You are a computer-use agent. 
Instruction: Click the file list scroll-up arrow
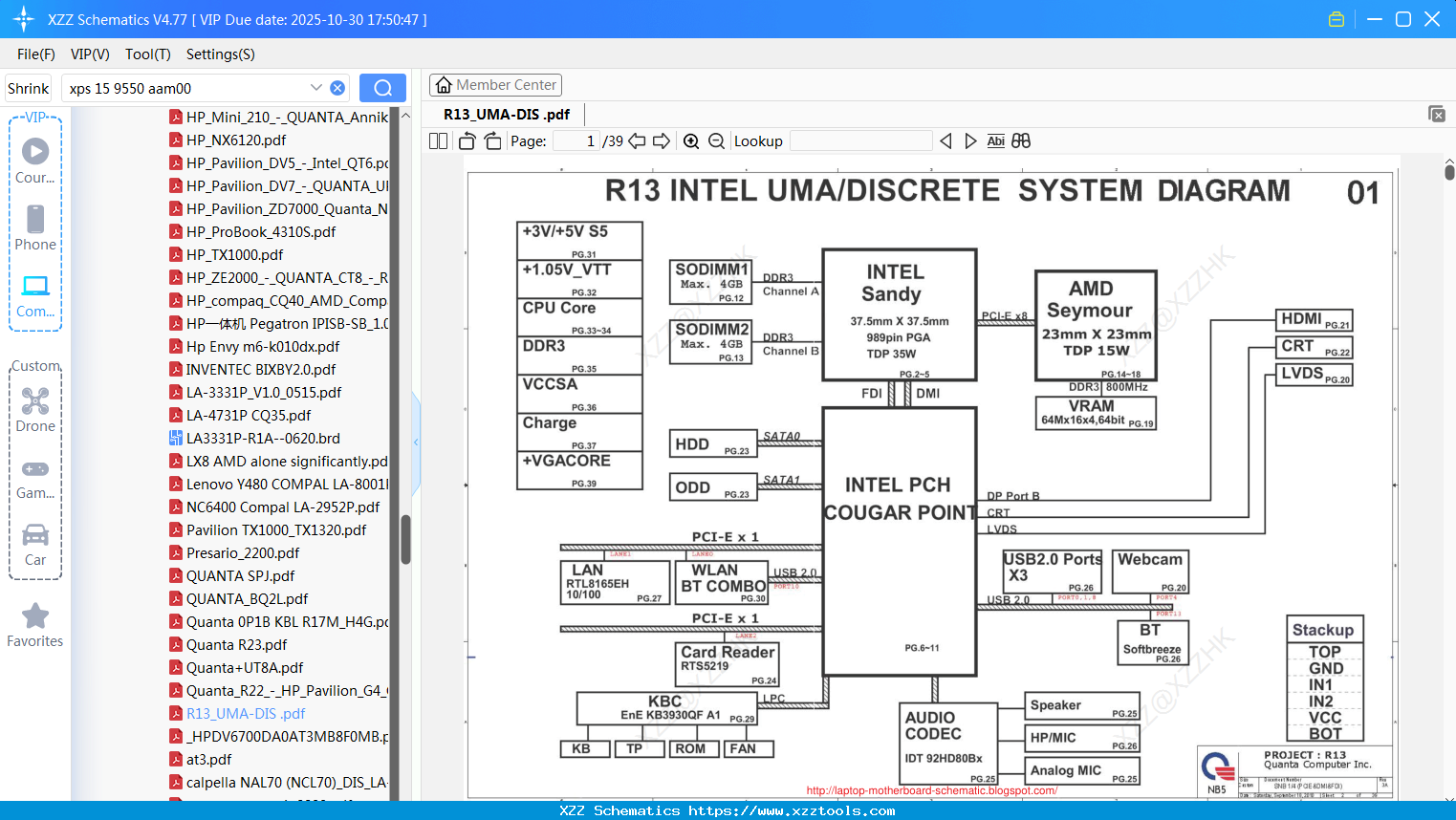405,116
